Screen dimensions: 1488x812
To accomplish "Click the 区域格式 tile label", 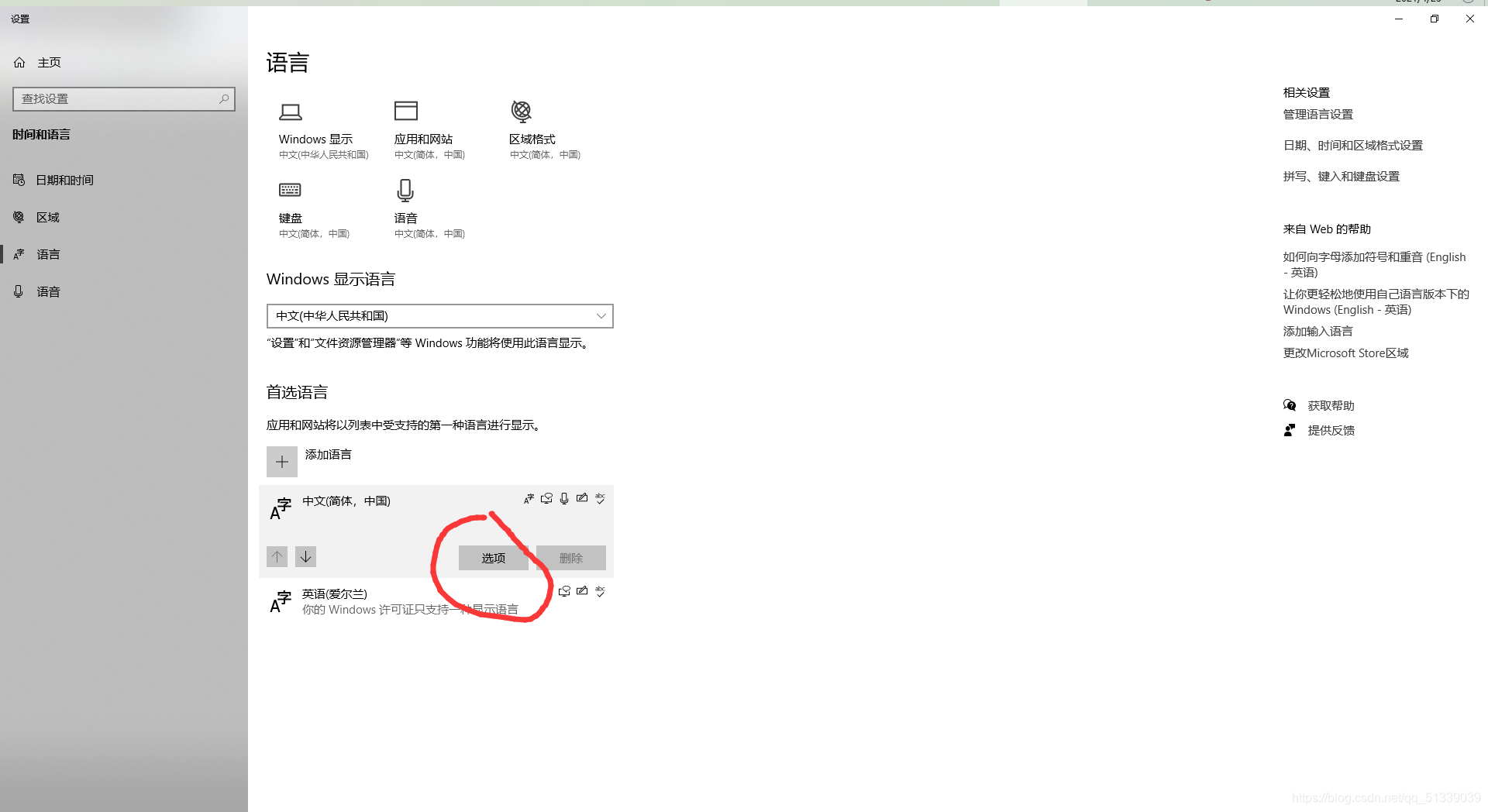I will [532, 139].
